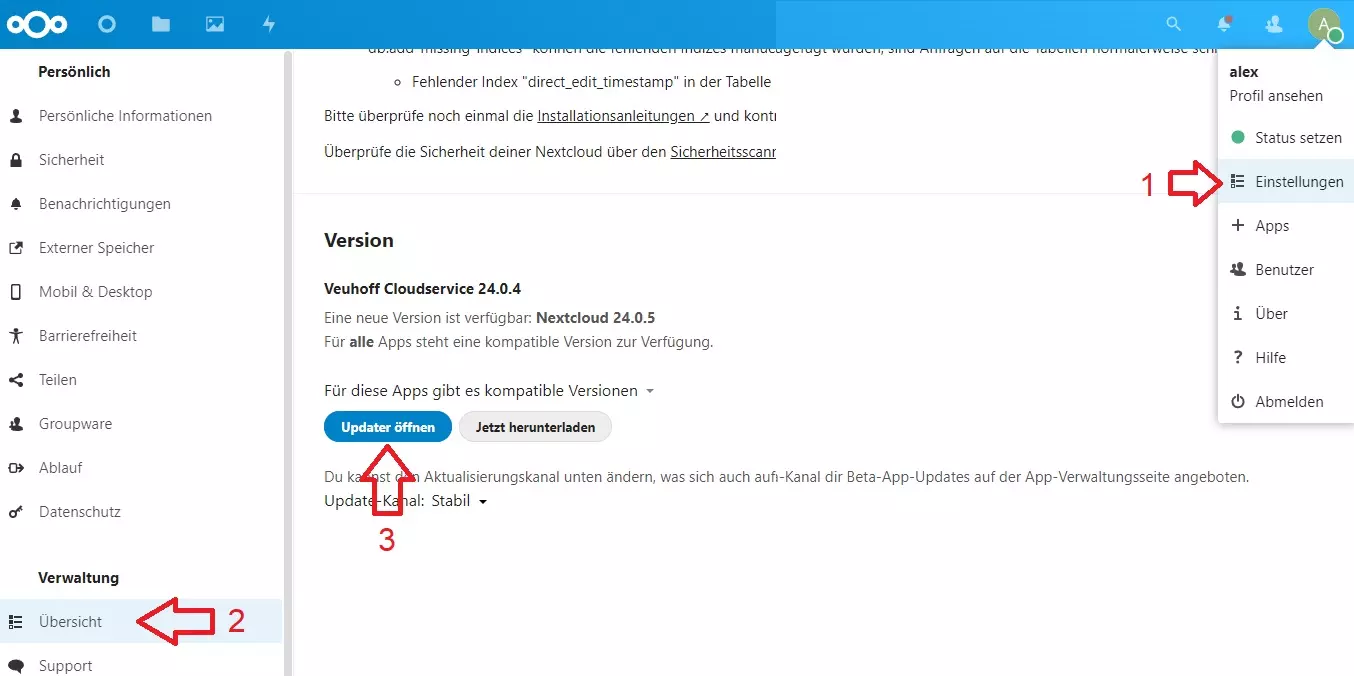The width and height of the screenshot is (1354, 676).
Task: Click the lock icon beside Sicherheit
Action: click(16, 160)
